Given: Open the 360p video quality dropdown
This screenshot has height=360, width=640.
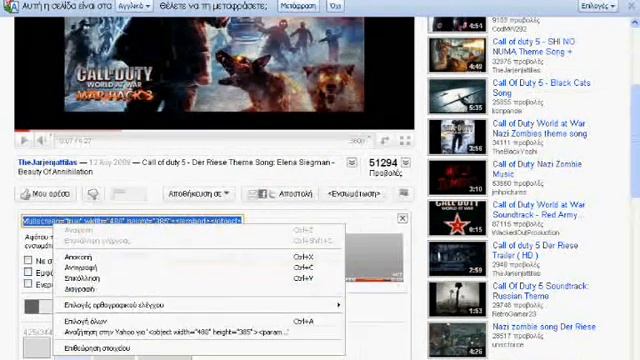Looking at the screenshot, I should coord(359,141).
